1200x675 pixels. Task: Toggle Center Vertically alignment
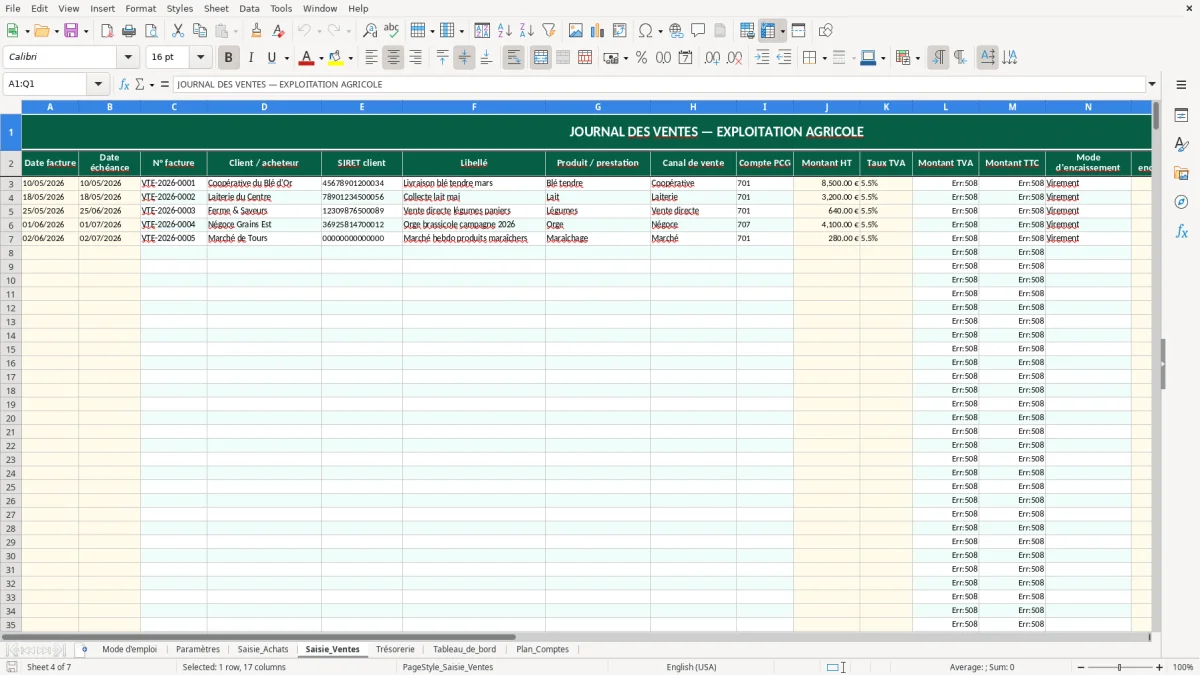464,58
